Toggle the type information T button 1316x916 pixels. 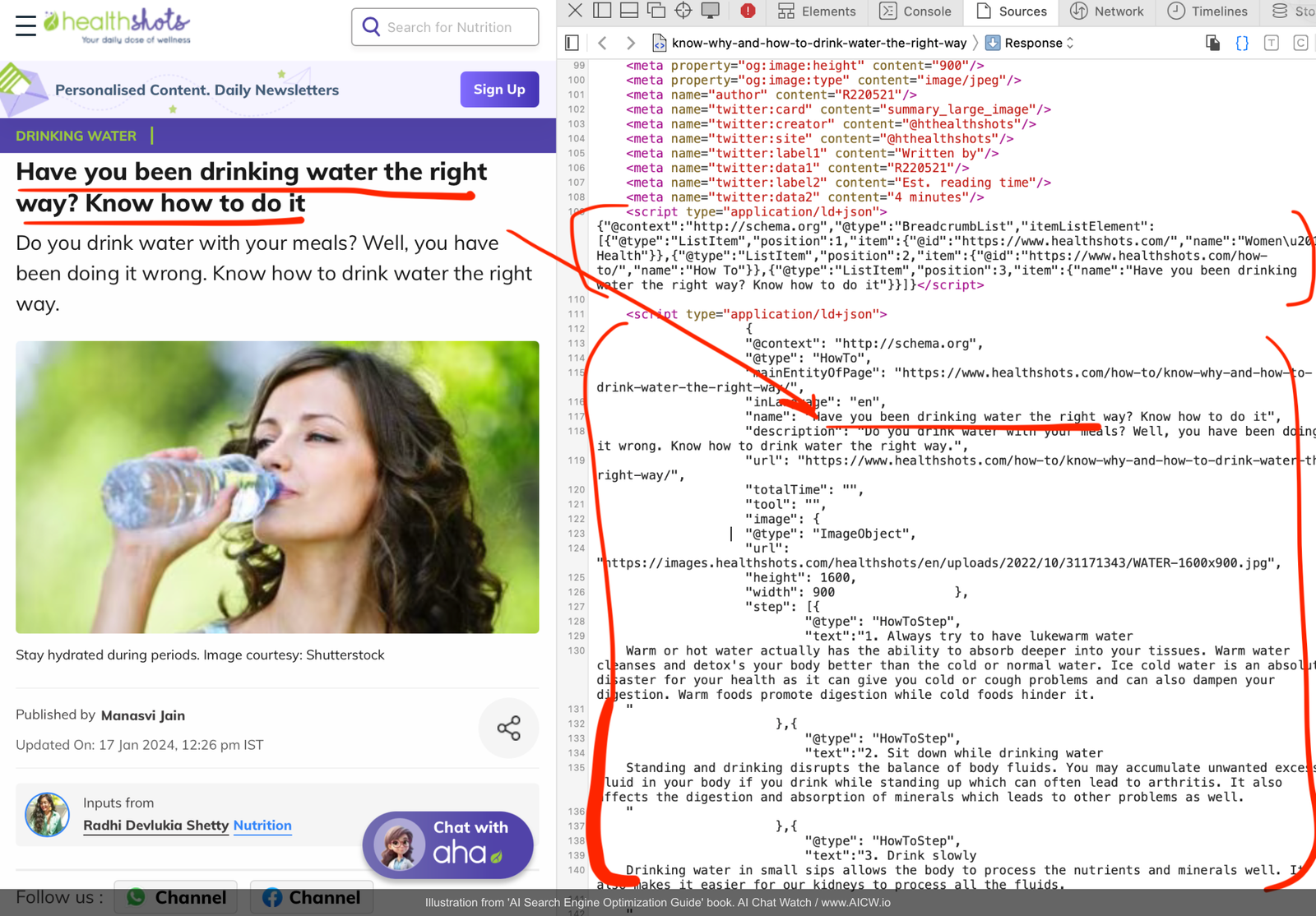click(x=1272, y=43)
